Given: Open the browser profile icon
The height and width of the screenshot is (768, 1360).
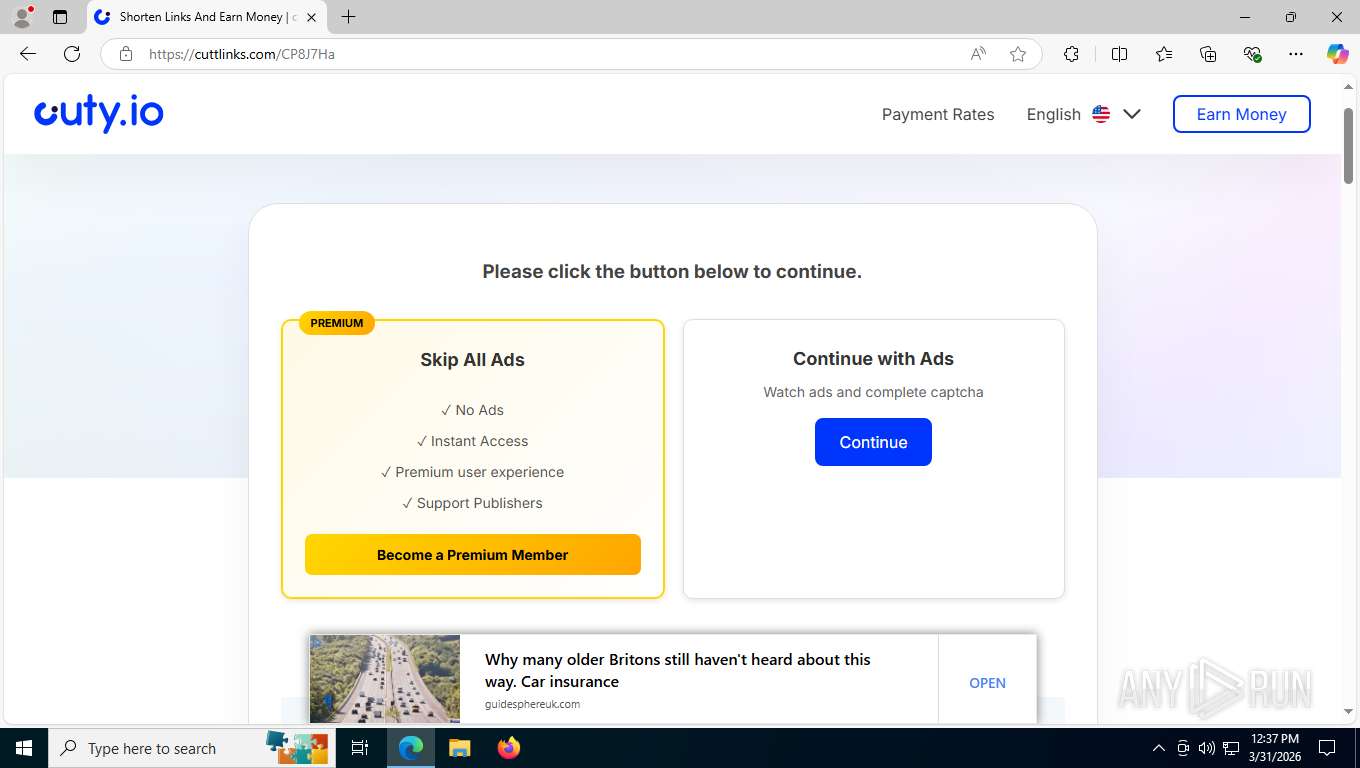Looking at the screenshot, I should pyautogui.click(x=22, y=17).
